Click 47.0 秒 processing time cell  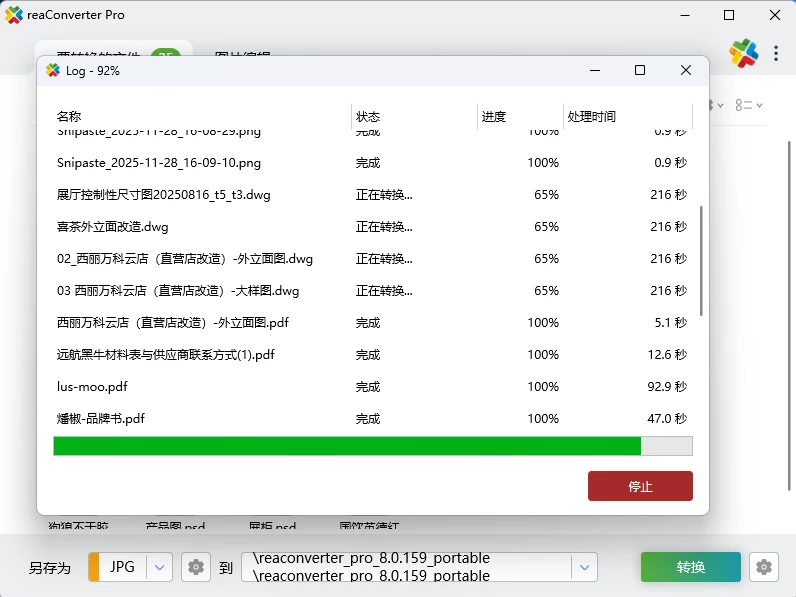pyautogui.click(x=667, y=418)
